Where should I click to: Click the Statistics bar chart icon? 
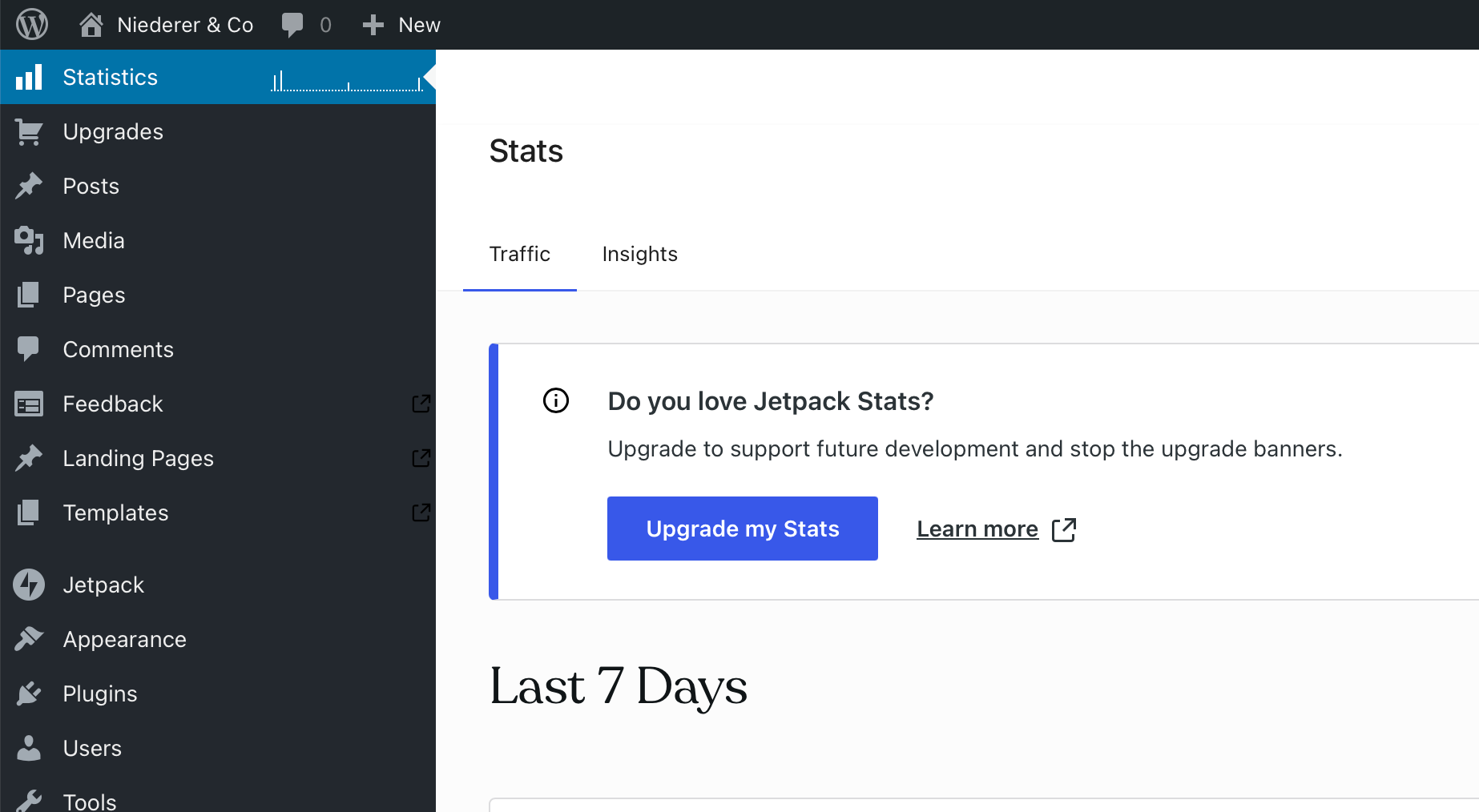click(x=29, y=77)
